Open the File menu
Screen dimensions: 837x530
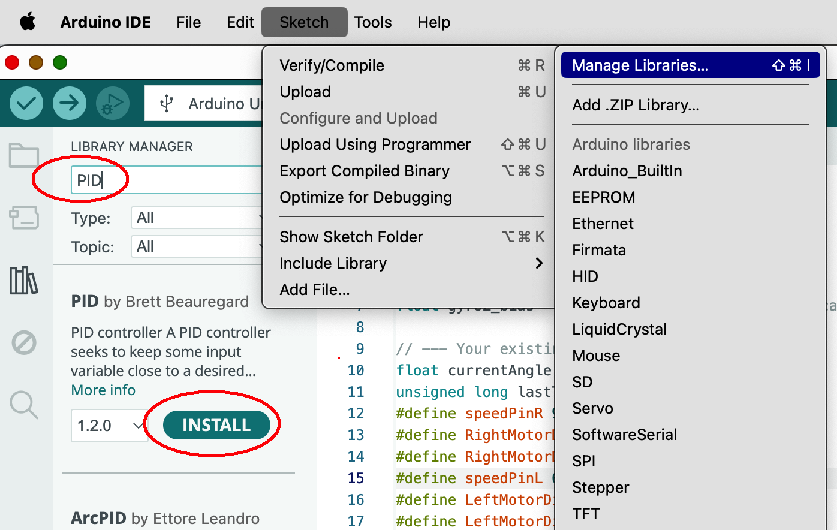[x=188, y=22]
